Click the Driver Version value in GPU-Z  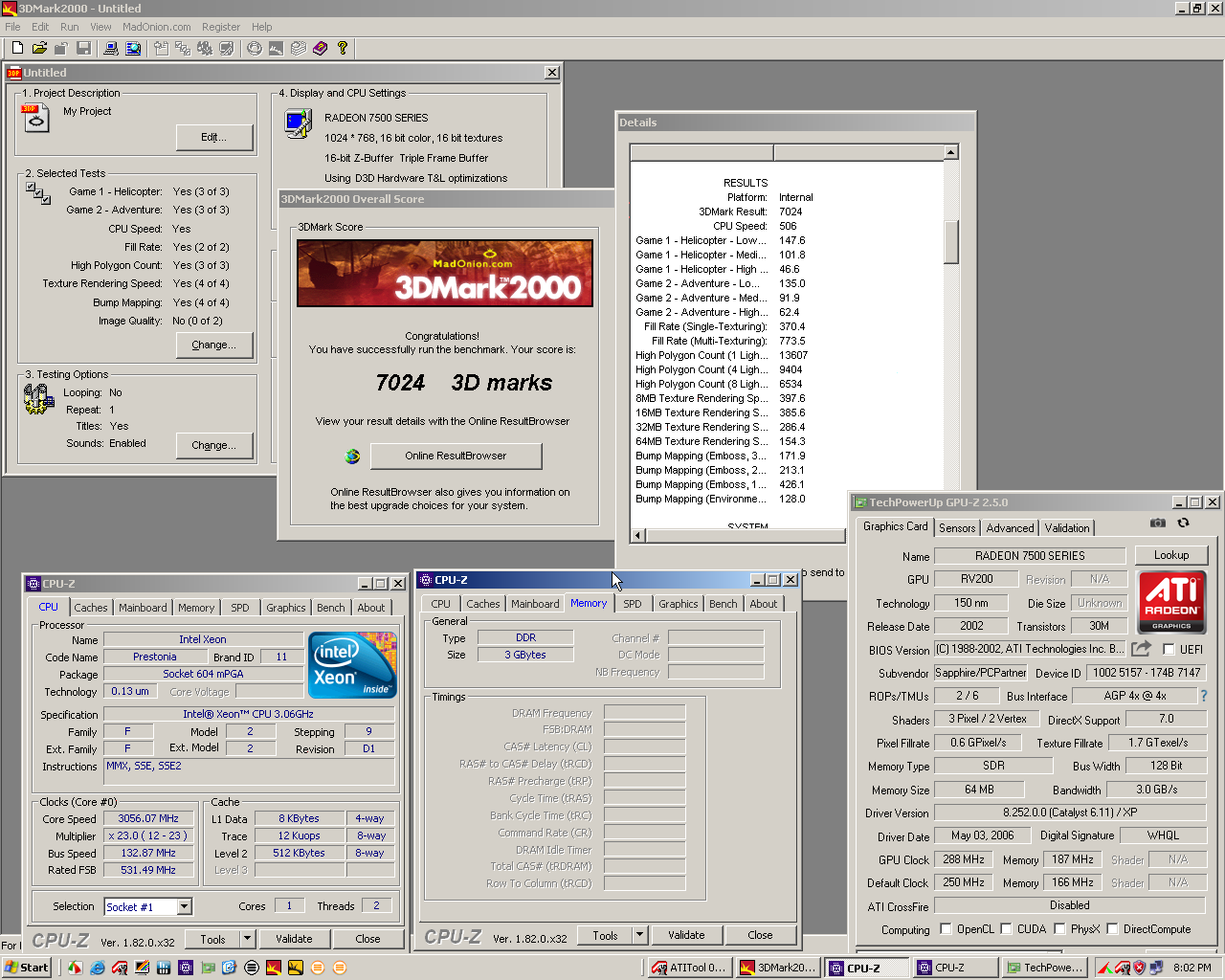(x=1069, y=813)
